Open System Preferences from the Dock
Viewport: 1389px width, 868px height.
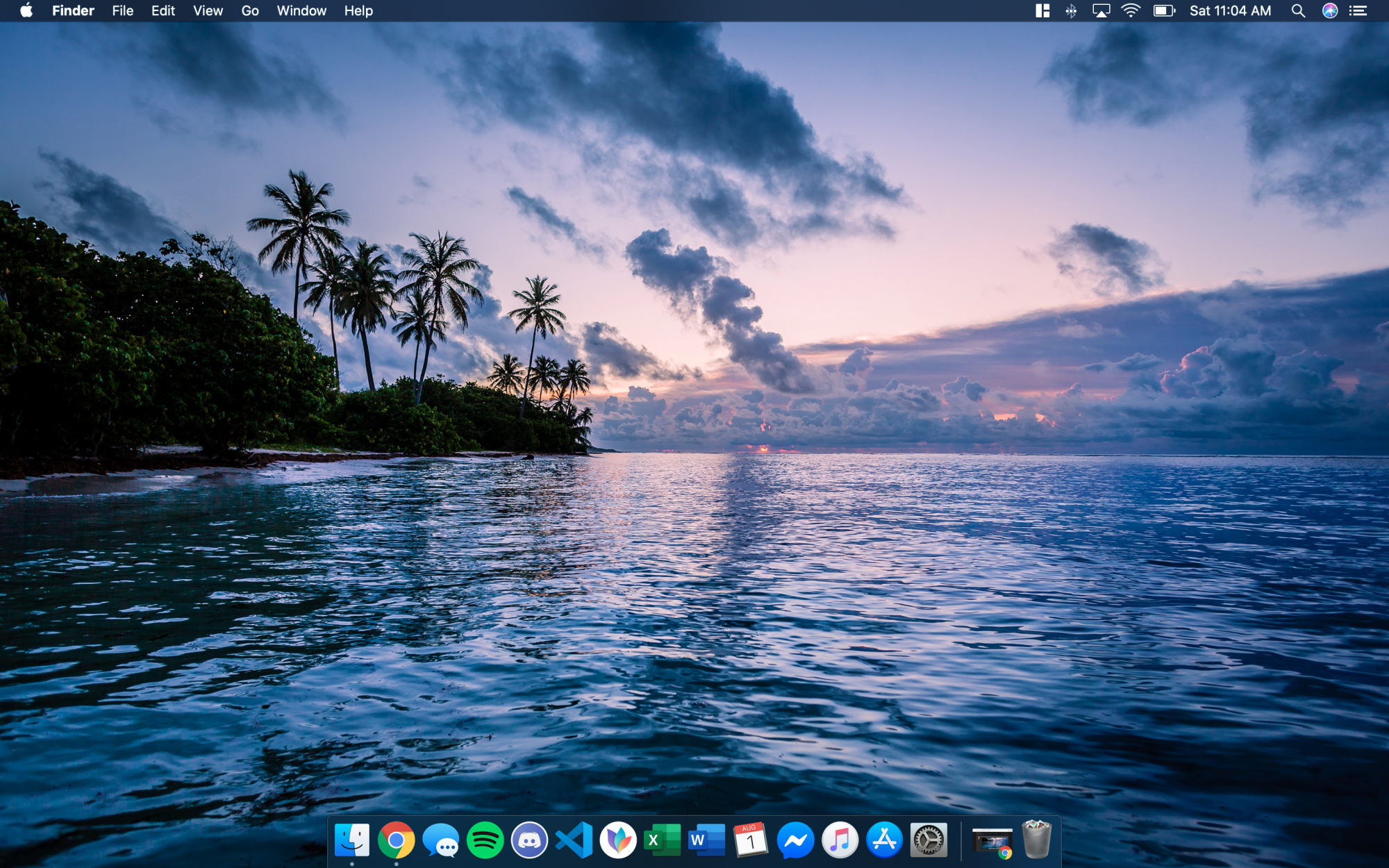click(x=929, y=840)
